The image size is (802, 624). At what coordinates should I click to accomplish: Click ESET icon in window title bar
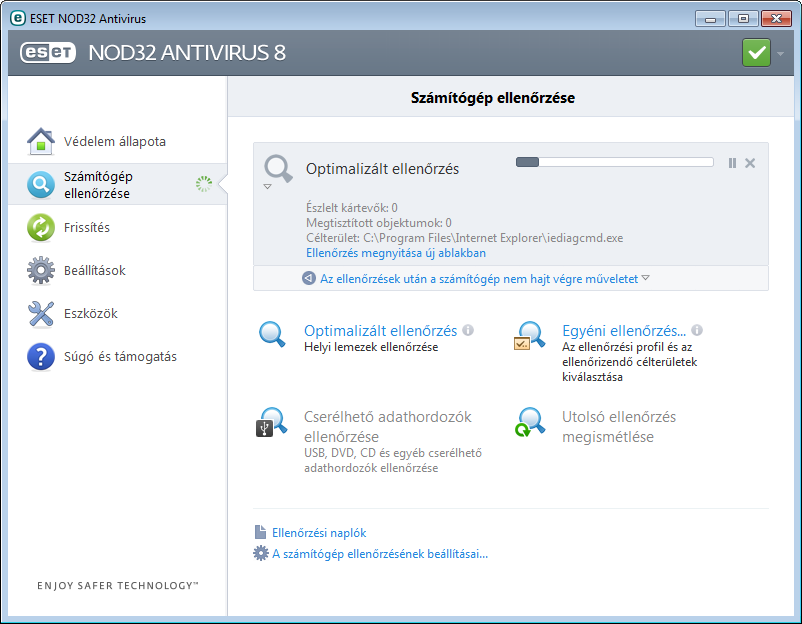pyautogui.click(x=18, y=18)
